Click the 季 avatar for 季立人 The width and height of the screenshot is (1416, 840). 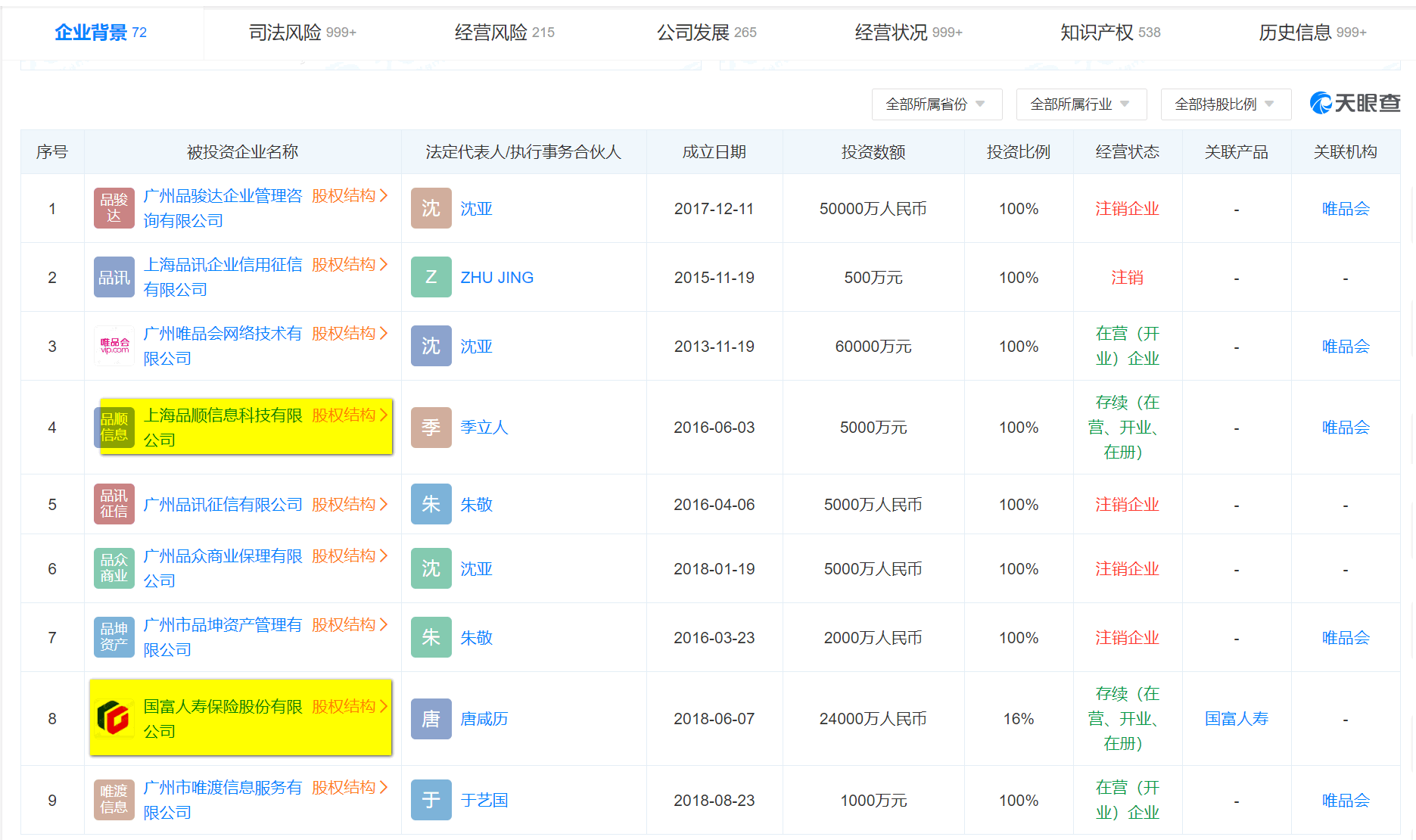[x=431, y=427]
